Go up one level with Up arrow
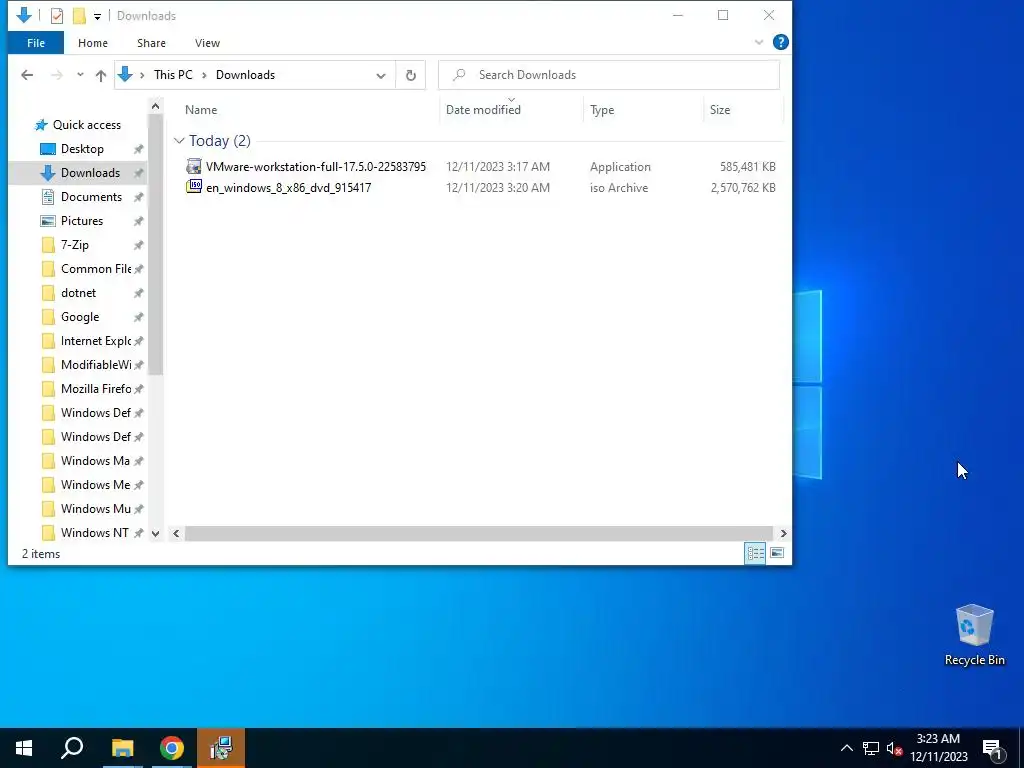 coord(101,75)
